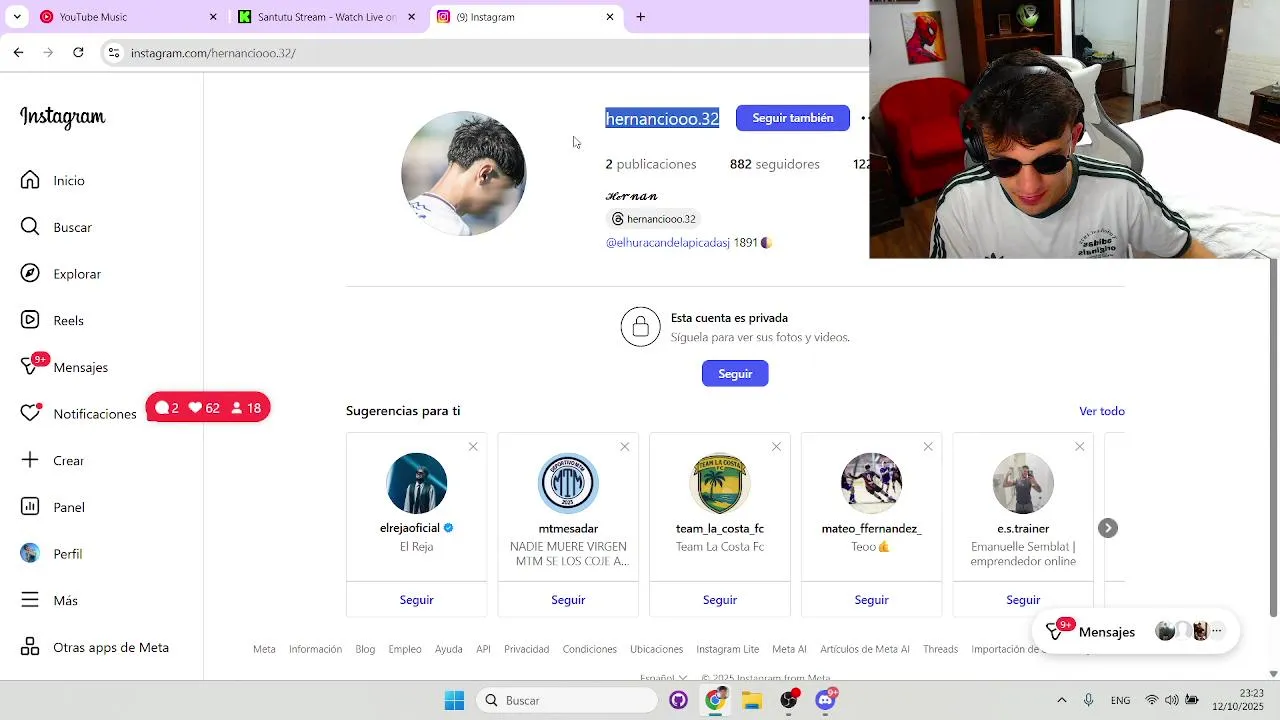Click the Threads badge hernanciooo.32
1280x720 pixels.
pos(652,219)
